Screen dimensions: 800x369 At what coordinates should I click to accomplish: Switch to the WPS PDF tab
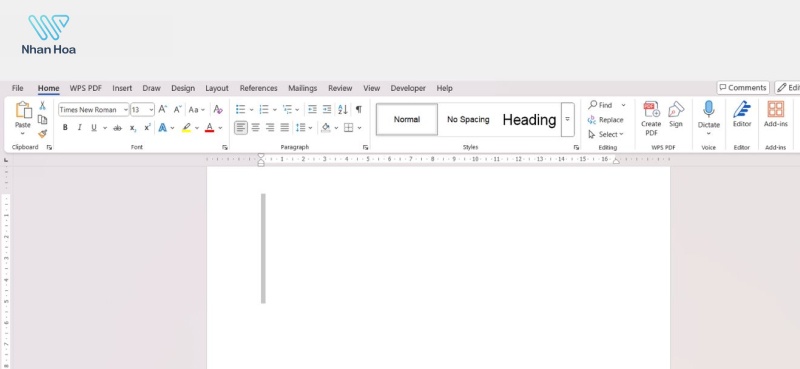coord(86,88)
